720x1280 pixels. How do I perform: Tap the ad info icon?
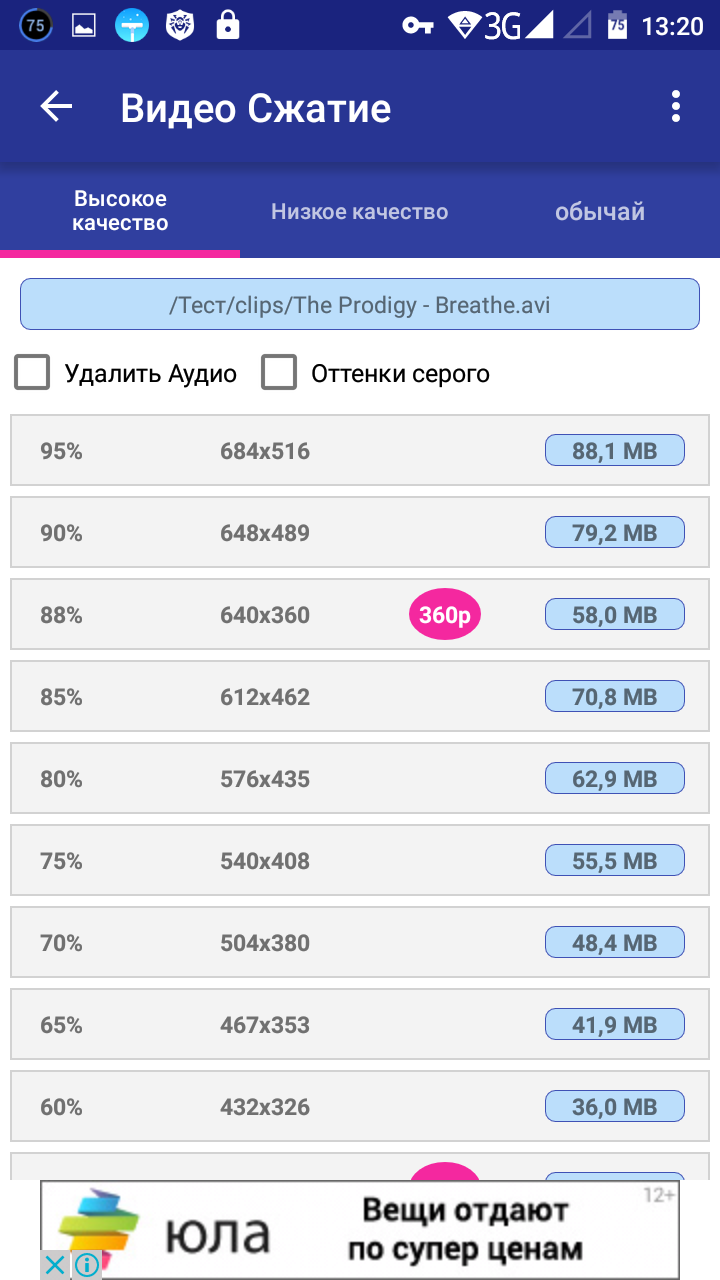click(x=86, y=1265)
